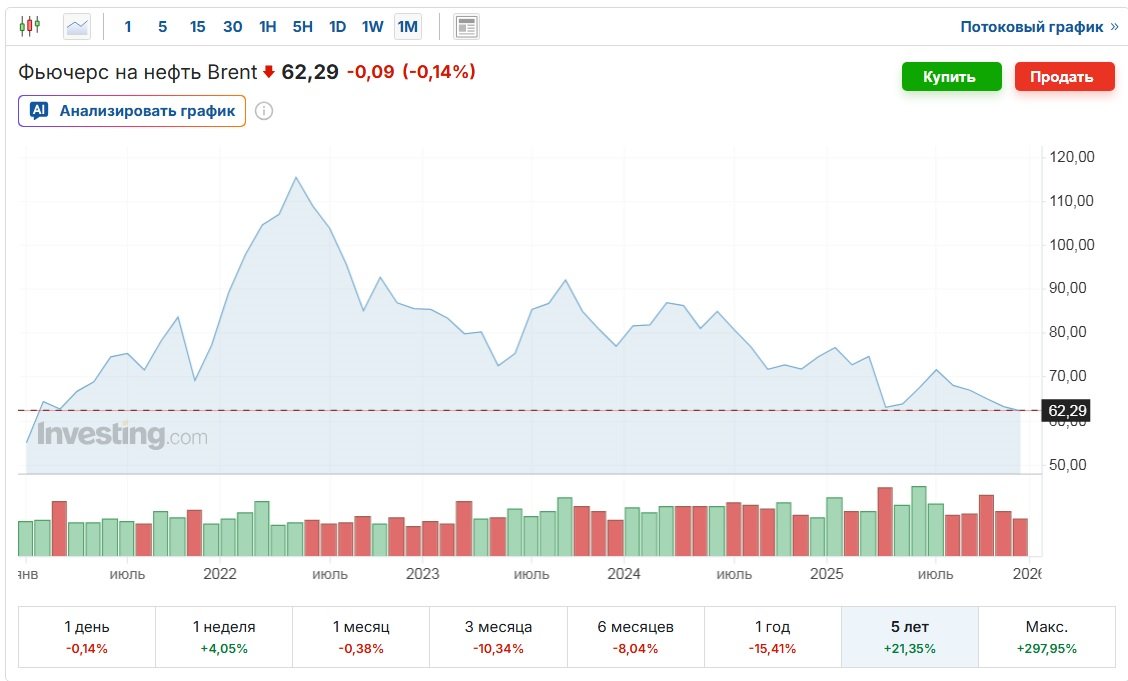
Task: Choose the 15 minute interval
Action: point(197,26)
